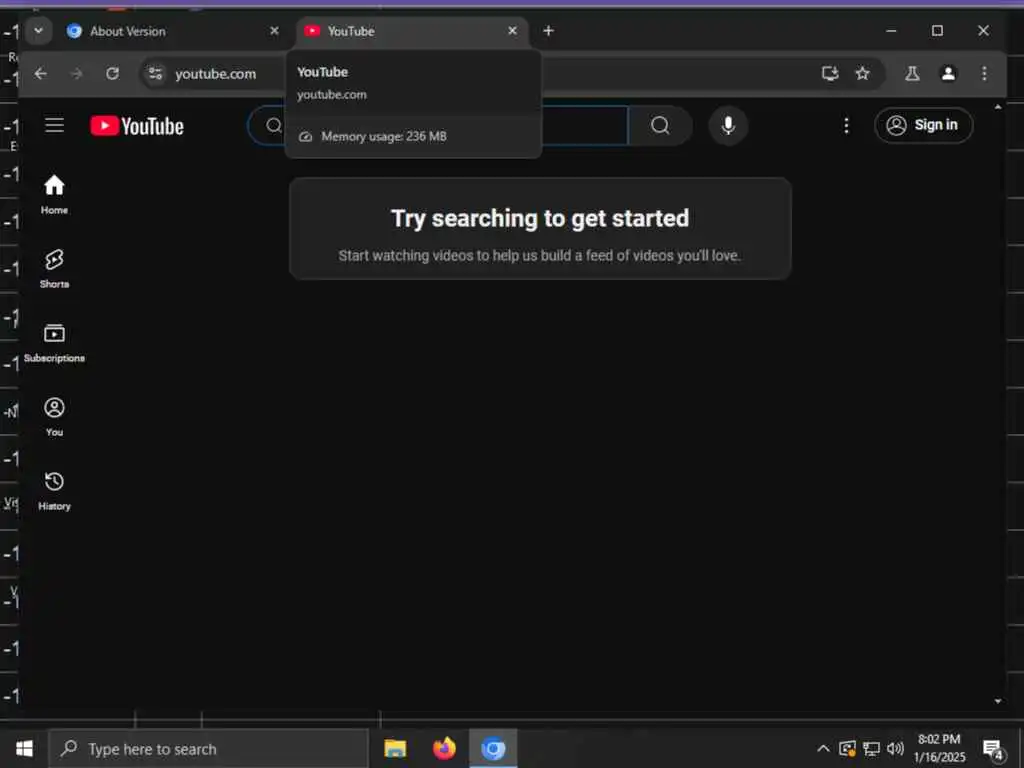
Task: Open the notification center icon
Action: [x=993, y=750]
